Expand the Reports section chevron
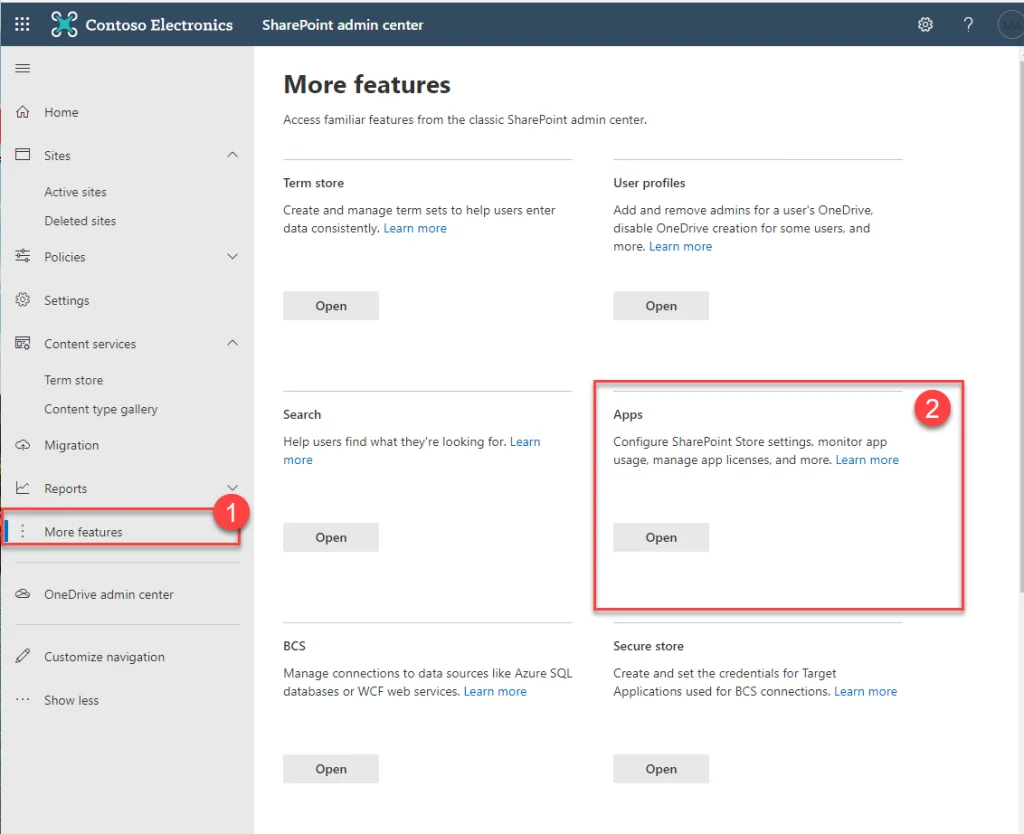The width and height of the screenshot is (1024, 834). click(232, 488)
